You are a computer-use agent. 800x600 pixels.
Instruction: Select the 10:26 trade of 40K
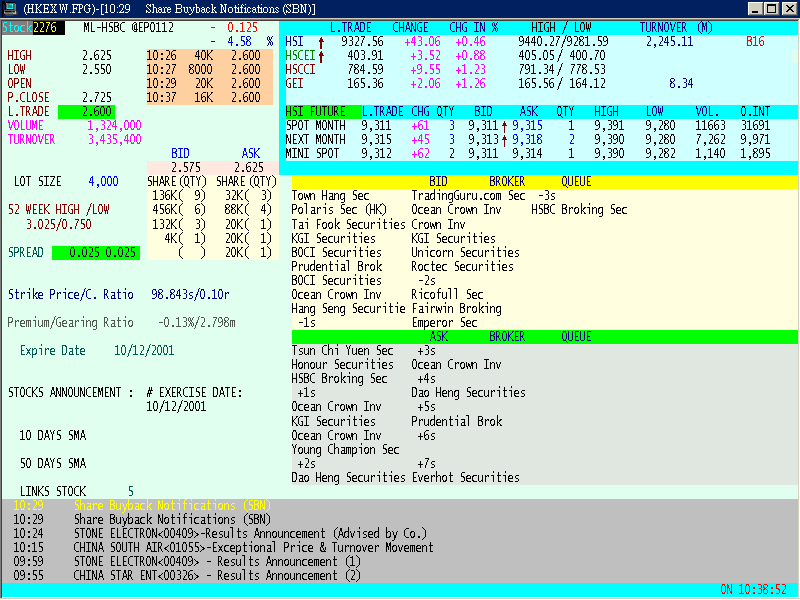[204, 55]
